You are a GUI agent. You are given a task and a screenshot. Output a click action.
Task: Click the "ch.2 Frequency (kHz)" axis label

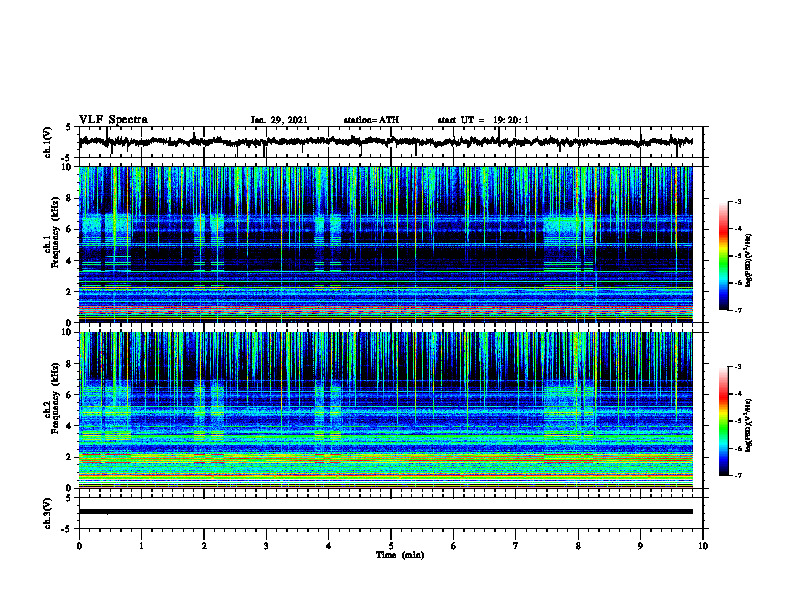(53, 397)
